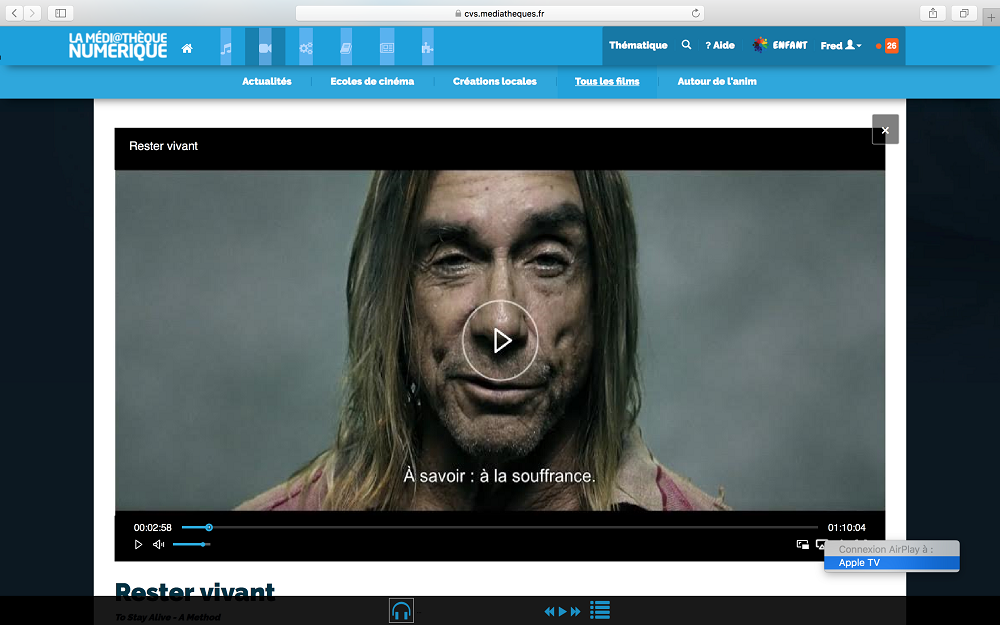Open the book section icon
This screenshot has width=1000, height=625.
[x=346, y=47]
